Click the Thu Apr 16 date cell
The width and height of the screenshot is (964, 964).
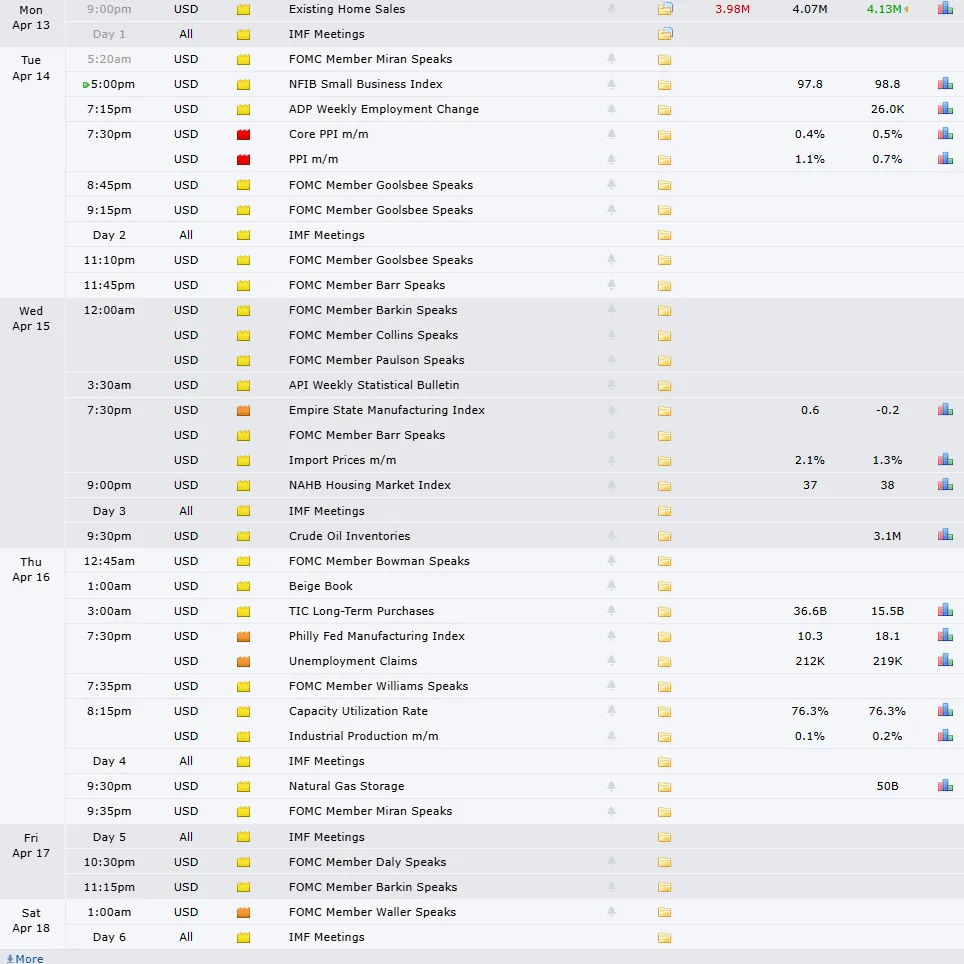point(31,569)
